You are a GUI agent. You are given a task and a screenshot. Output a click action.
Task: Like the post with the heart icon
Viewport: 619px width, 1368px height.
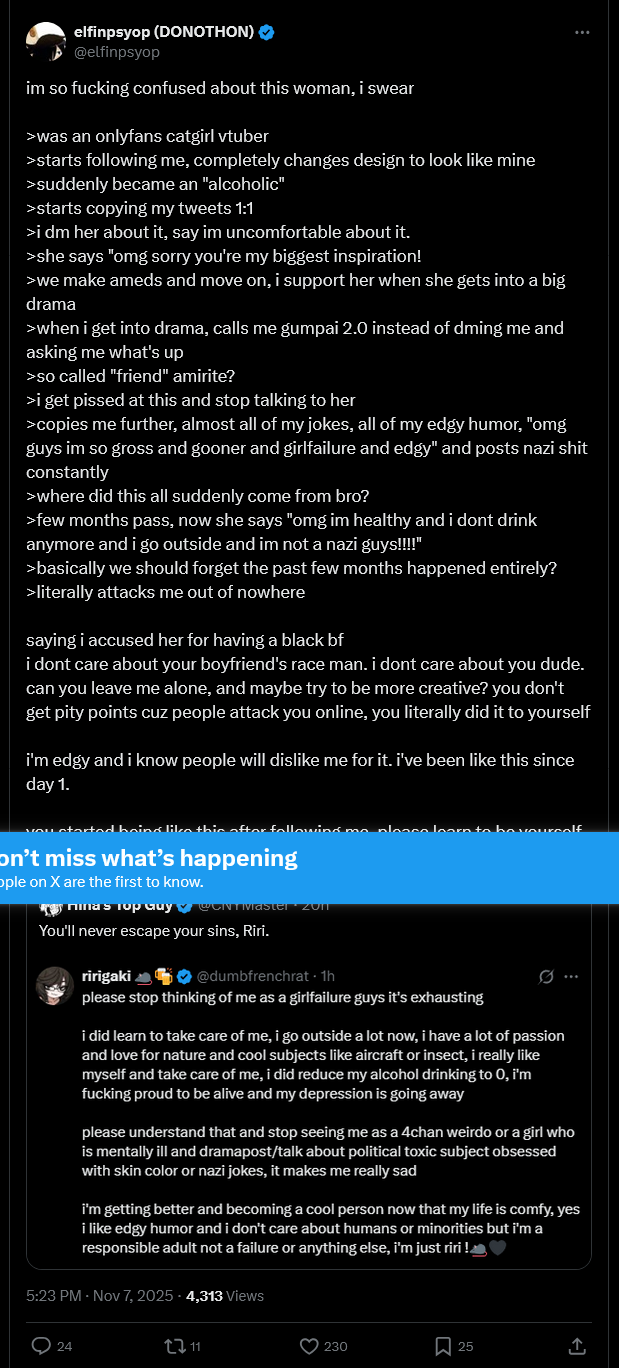click(309, 1346)
